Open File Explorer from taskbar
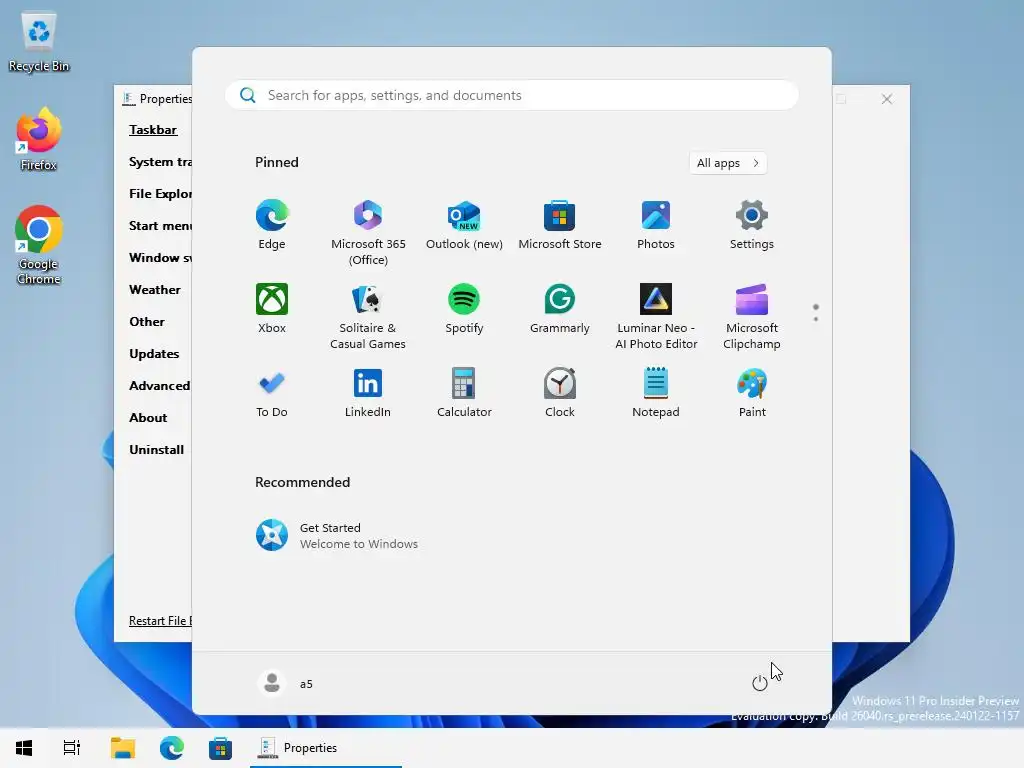The image size is (1024, 768). pos(123,748)
